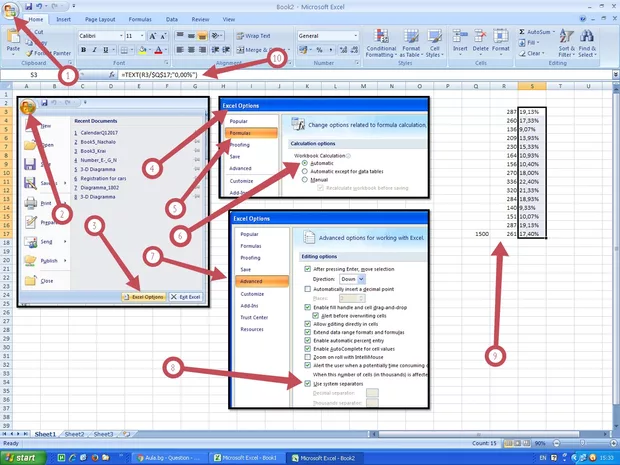Click the Zoom In plus button
The width and height of the screenshot is (620, 465).
pos(613,443)
